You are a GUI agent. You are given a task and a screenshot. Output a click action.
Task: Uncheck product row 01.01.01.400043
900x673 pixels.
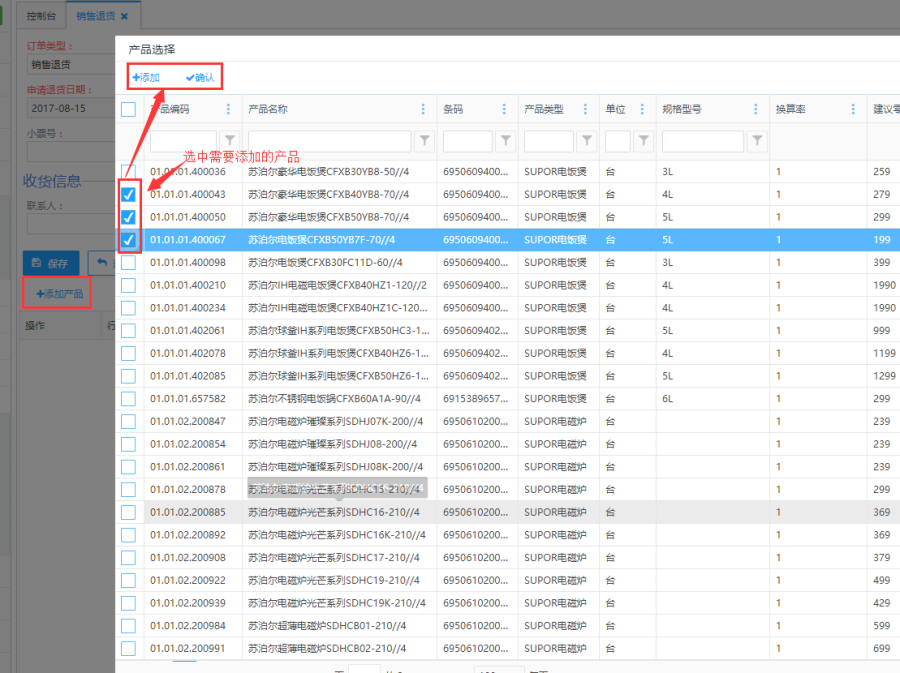tap(129, 194)
